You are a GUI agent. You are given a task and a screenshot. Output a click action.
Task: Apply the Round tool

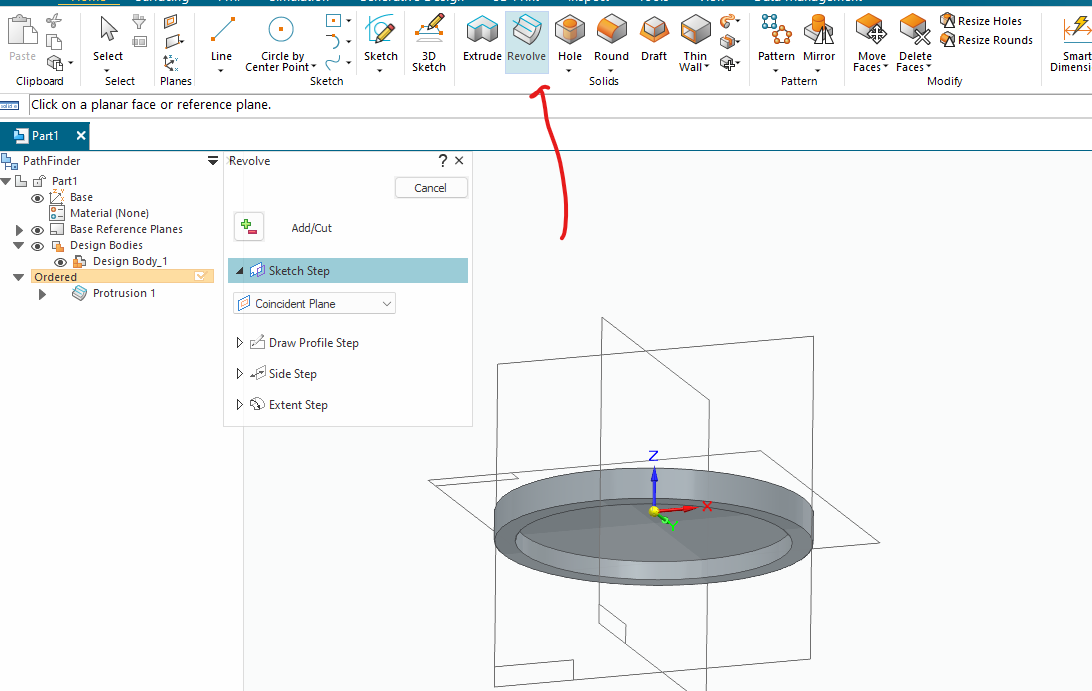[611, 38]
